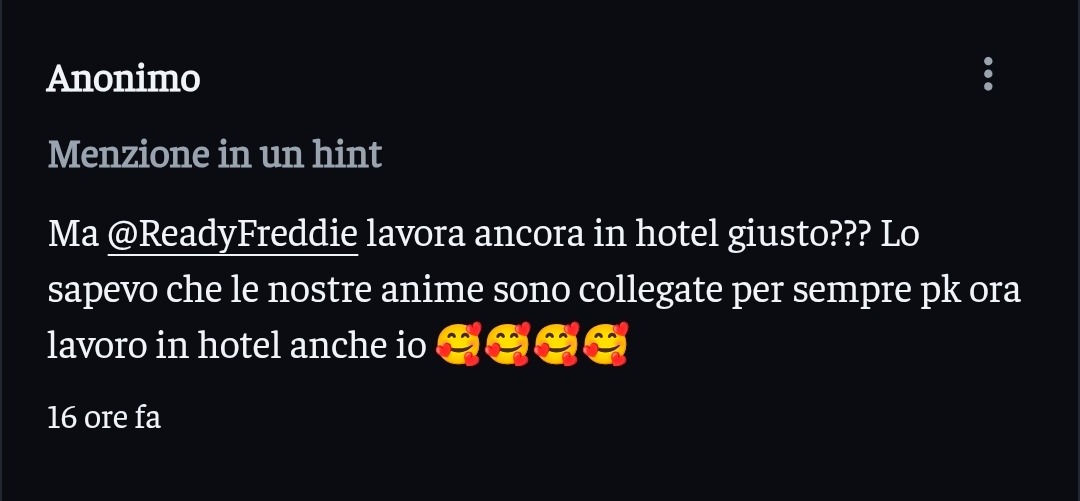Open the three-dot options menu
Image resolution: width=1080 pixels, height=501 pixels.
click(x=988, y=74)
